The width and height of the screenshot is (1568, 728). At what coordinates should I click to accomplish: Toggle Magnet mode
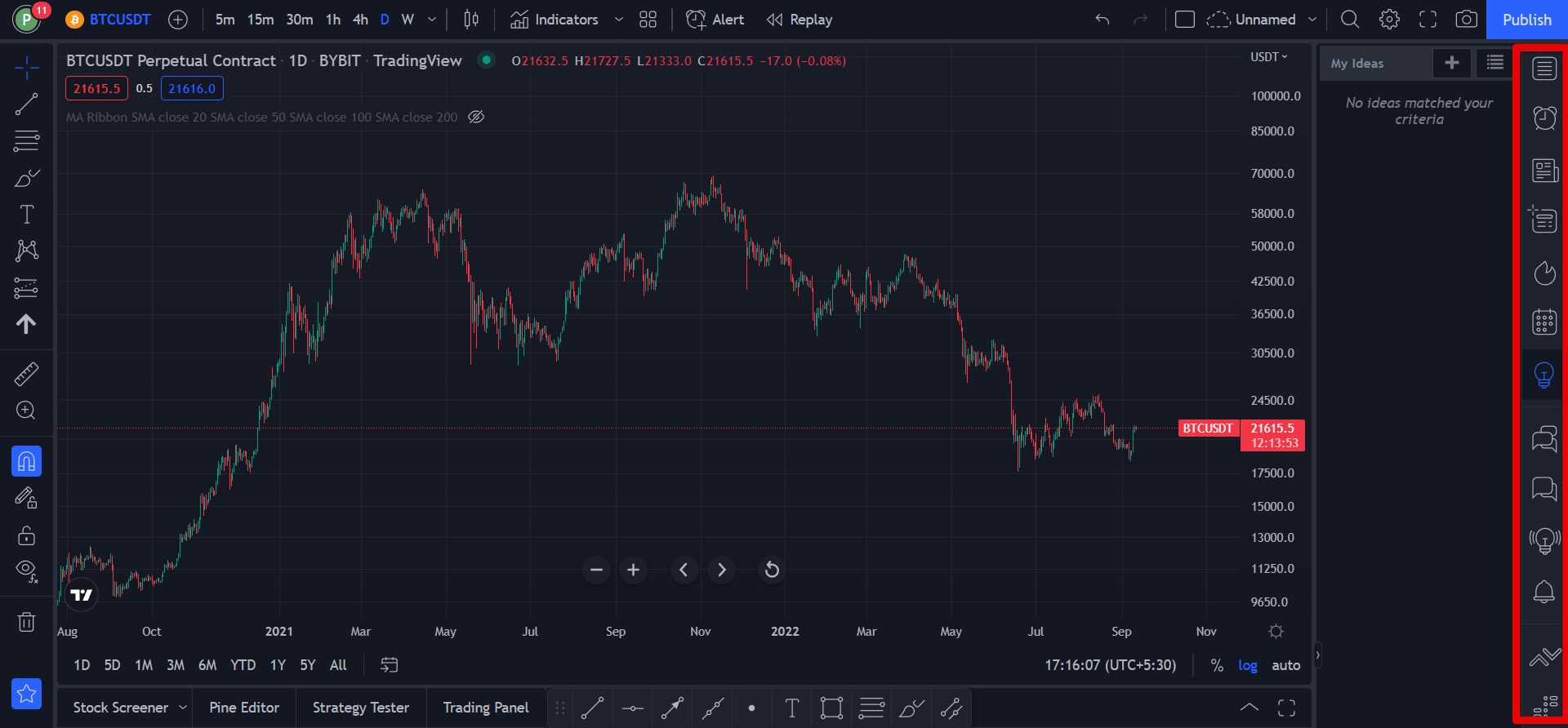26,461
